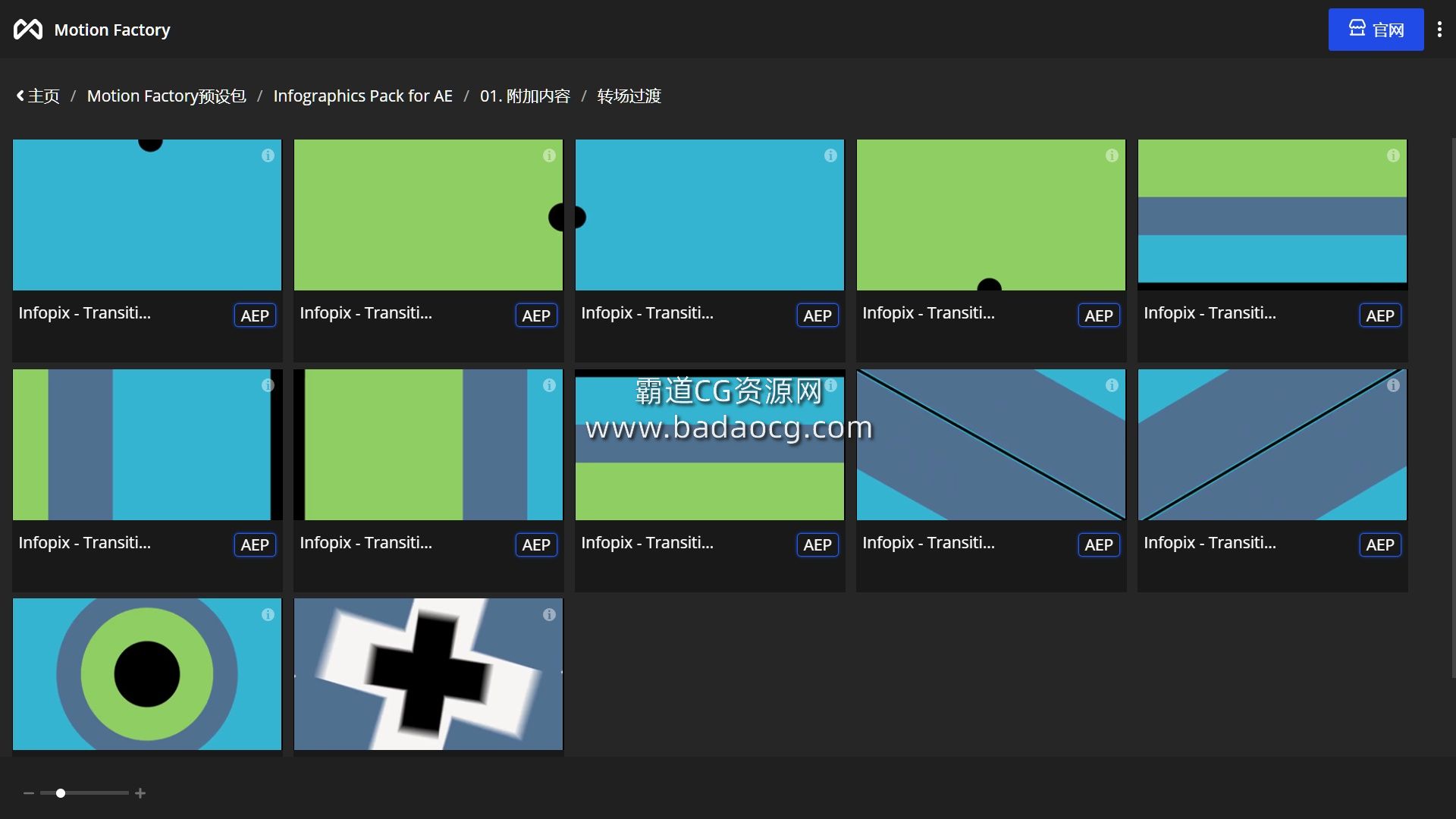
Task: Show info for blue top-dot transition thumbnail
Action: pos(268,155)
